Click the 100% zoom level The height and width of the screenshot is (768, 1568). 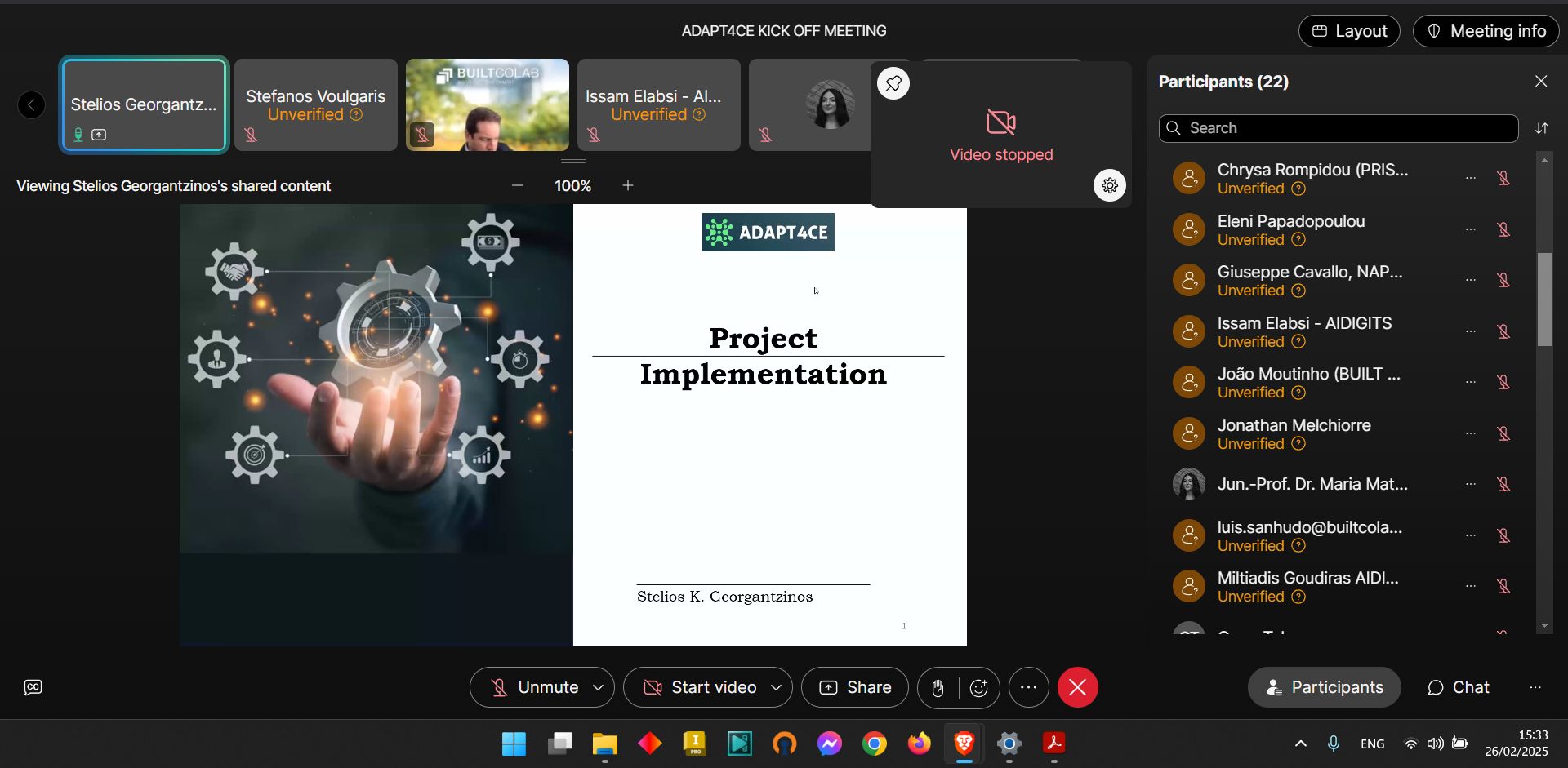(572, 185)
